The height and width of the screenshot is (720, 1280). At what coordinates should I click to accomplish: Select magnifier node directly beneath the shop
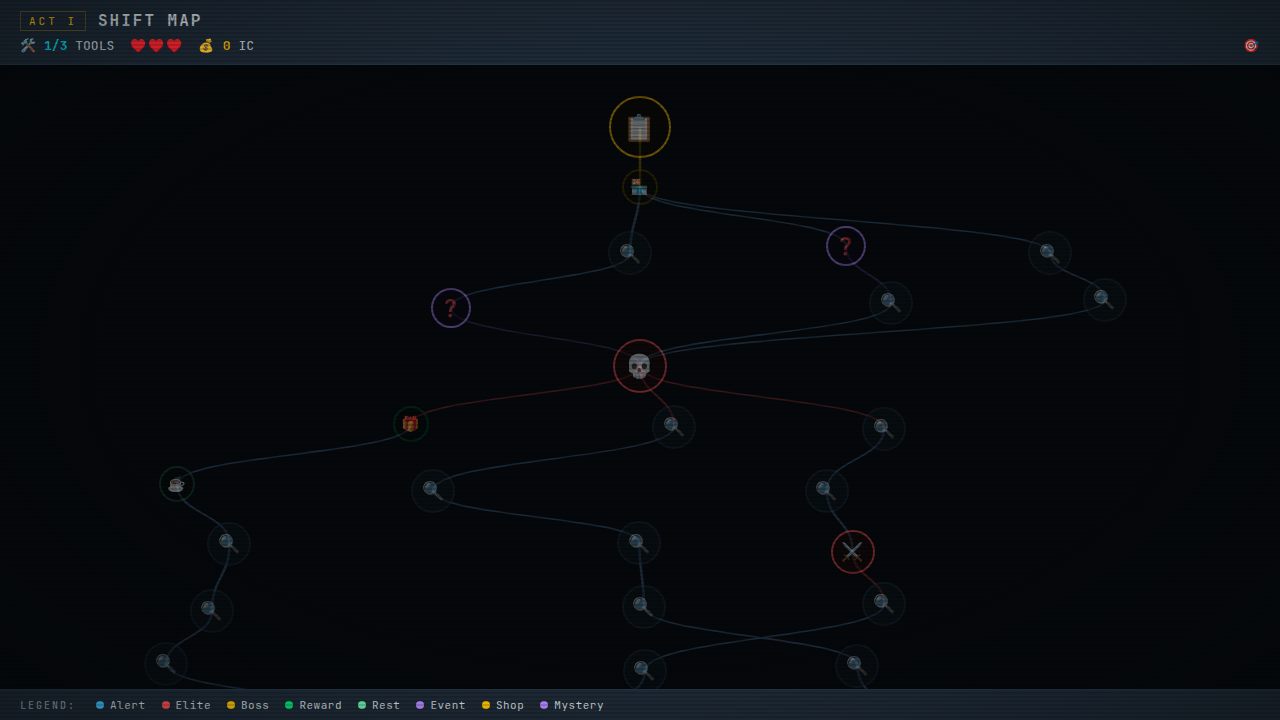(x=630, y=253)
